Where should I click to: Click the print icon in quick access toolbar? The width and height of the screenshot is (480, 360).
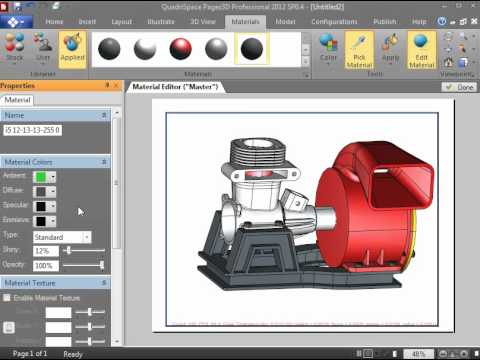point(56,6)
